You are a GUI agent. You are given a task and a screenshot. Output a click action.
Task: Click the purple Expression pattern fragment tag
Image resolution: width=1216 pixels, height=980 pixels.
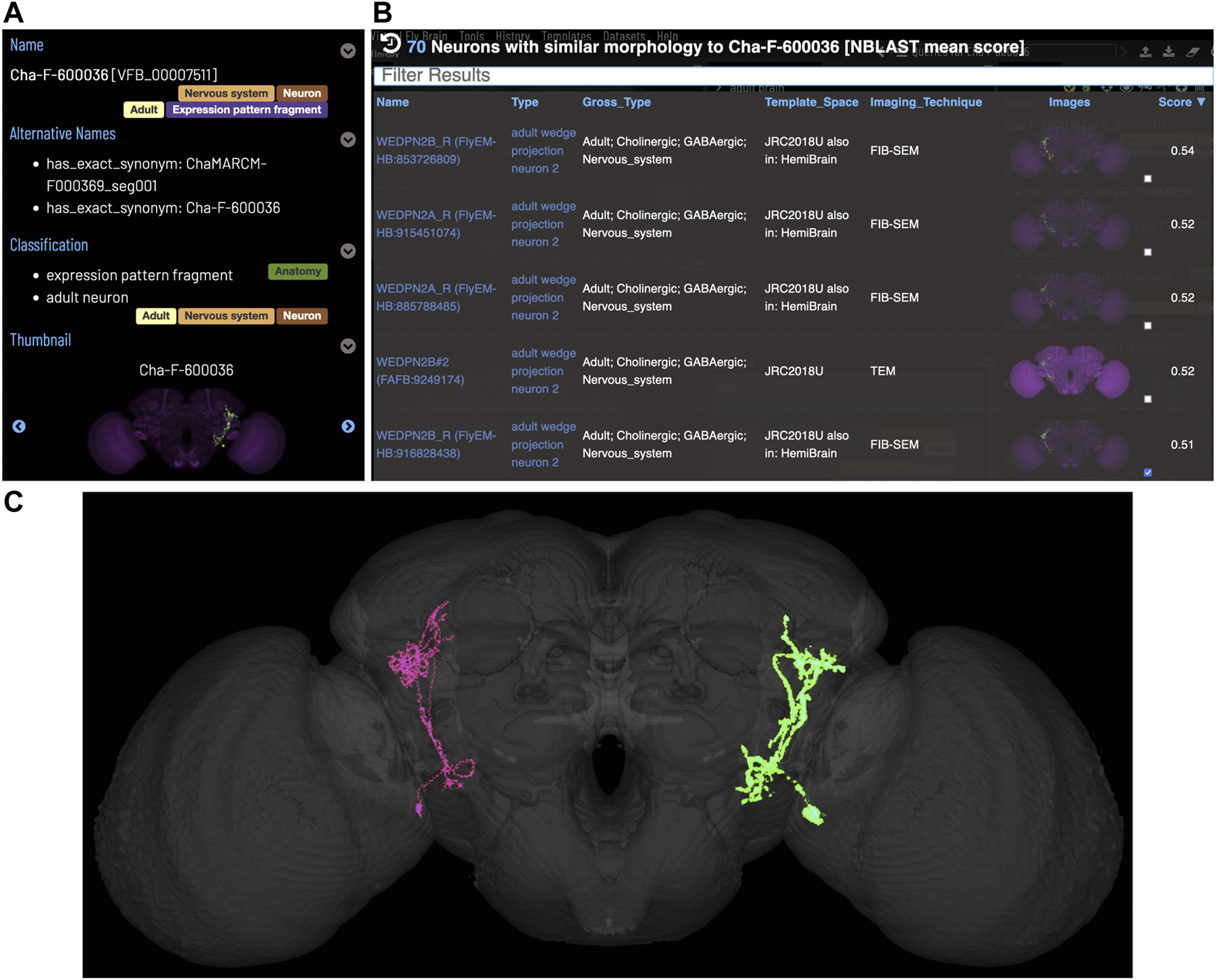tap(246, 110)
